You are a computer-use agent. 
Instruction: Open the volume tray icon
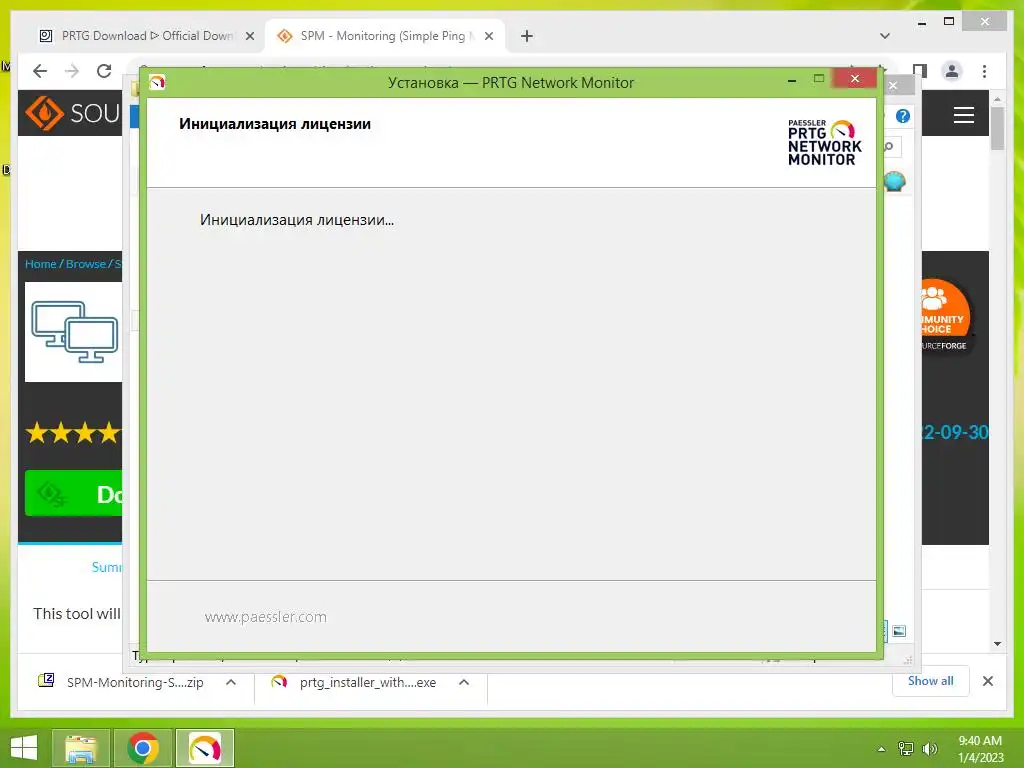(x=929, y=749)
